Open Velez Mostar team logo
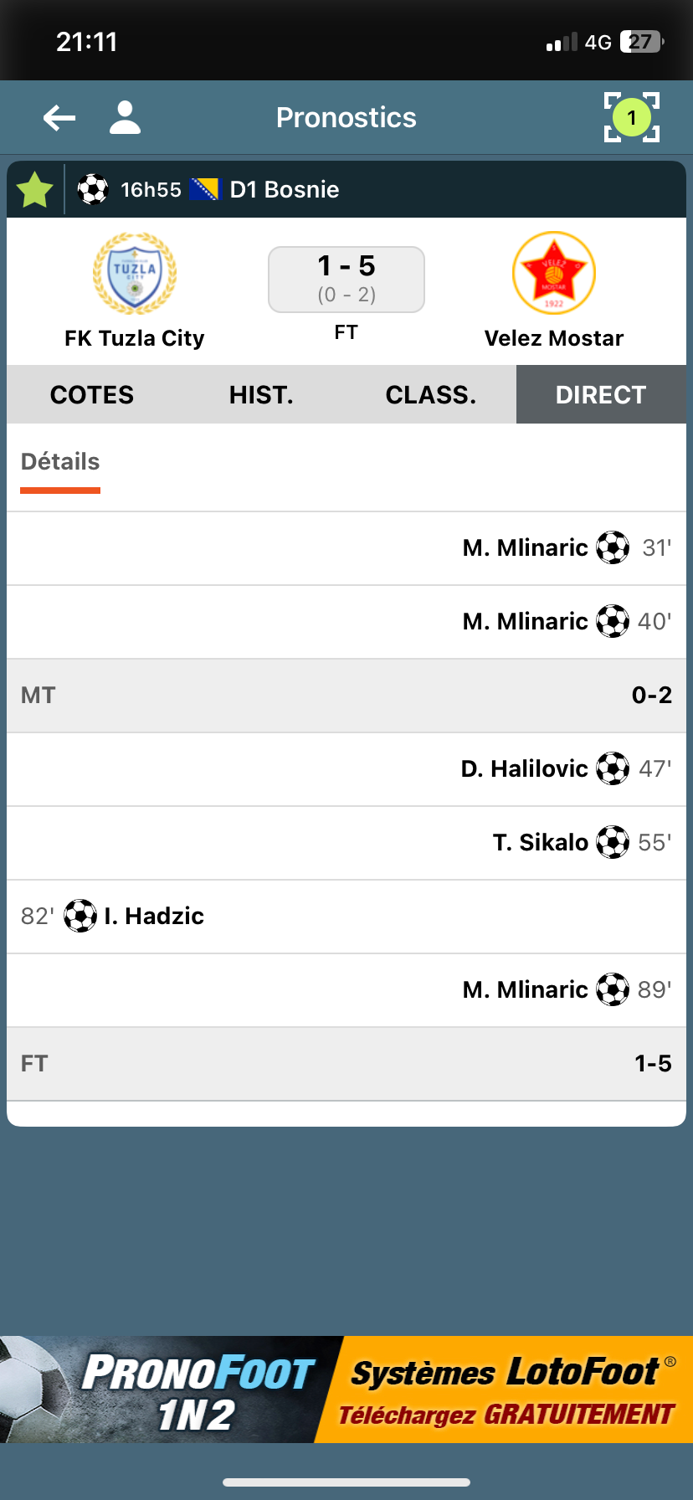The image size is (693, 1500). pos(554,273)
